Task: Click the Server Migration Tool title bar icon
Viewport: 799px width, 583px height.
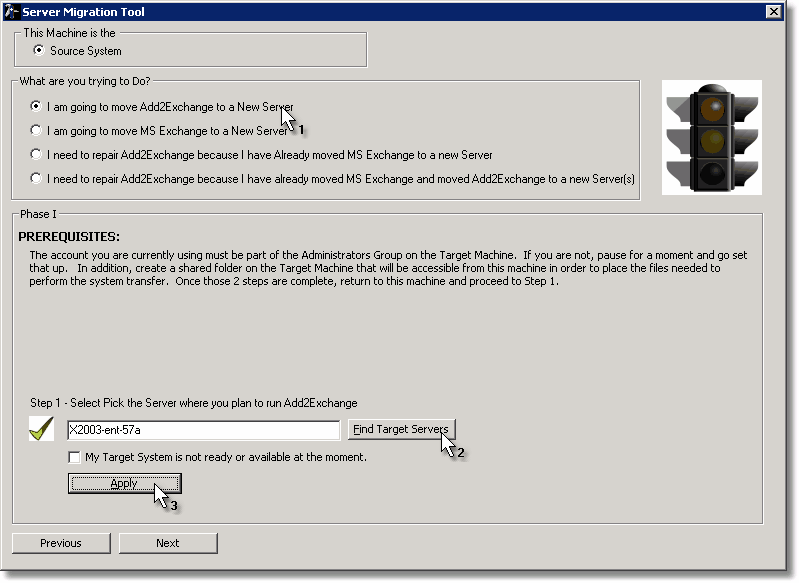Action: (x=11, y=11)
